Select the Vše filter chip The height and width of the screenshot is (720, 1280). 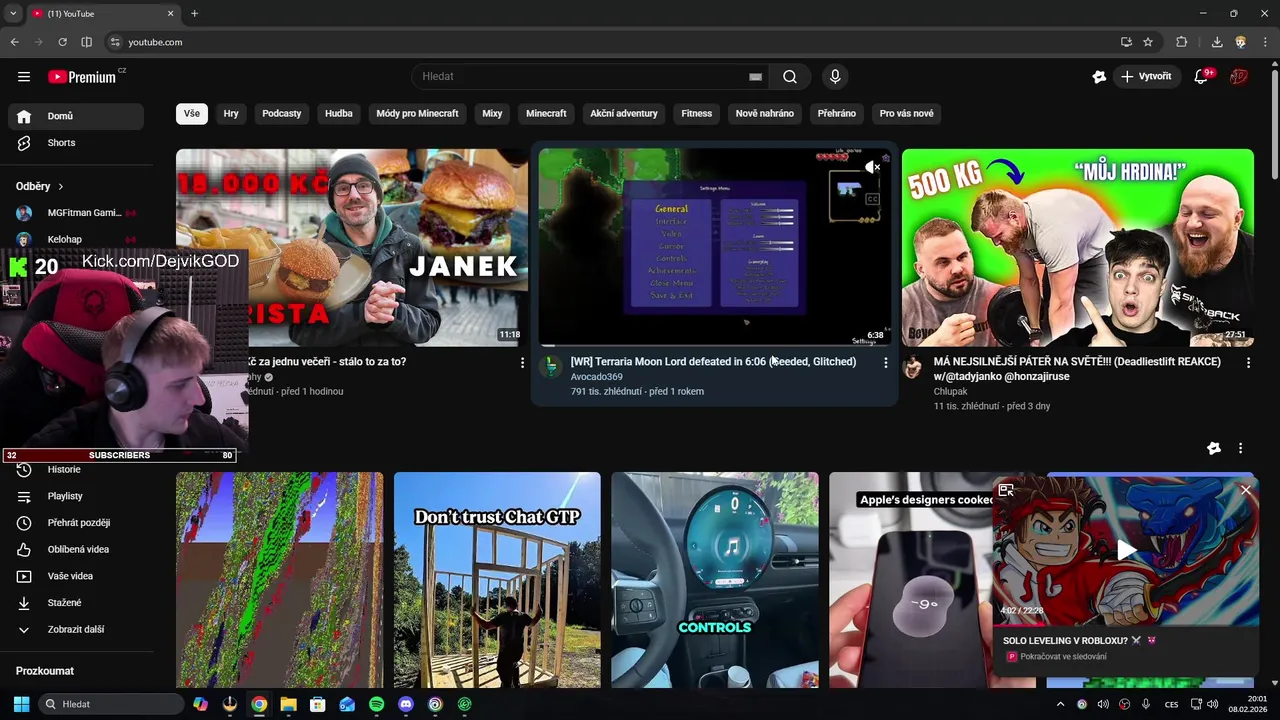(192, 114)
